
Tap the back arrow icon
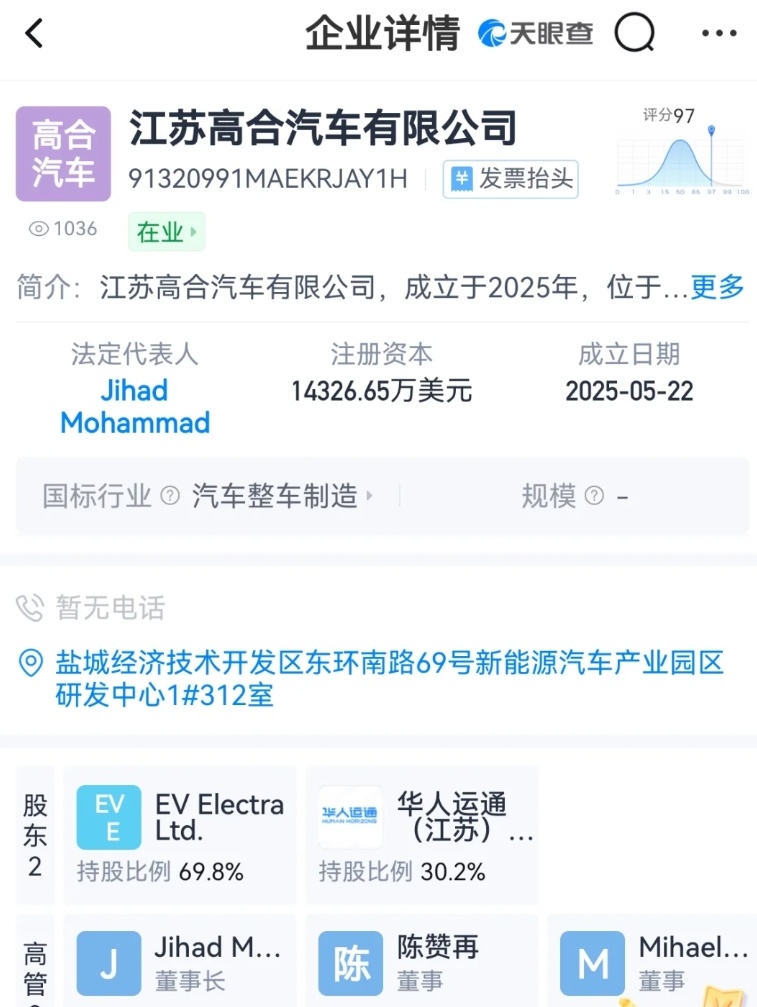point(34,33)
